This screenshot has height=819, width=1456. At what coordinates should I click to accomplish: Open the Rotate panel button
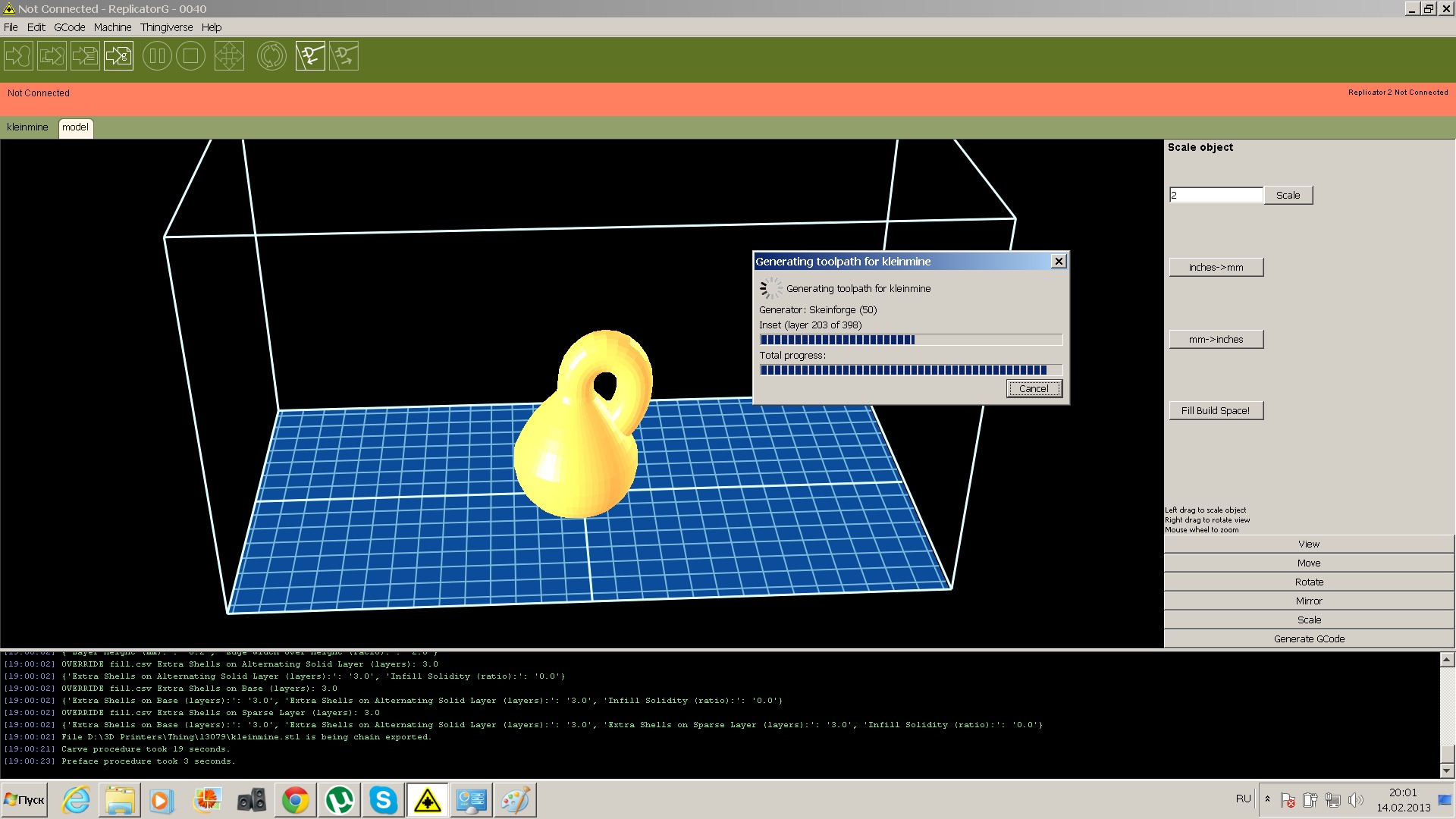click(x=1309, y=582)
